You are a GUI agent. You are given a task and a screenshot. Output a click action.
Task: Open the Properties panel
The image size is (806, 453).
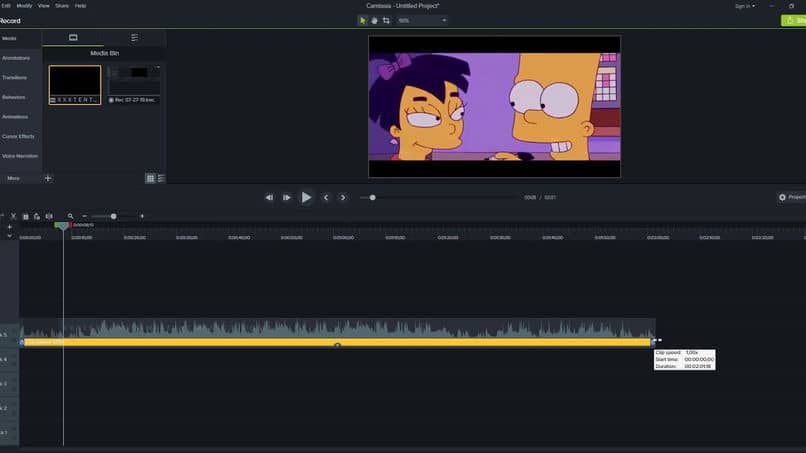coord(792,197)
